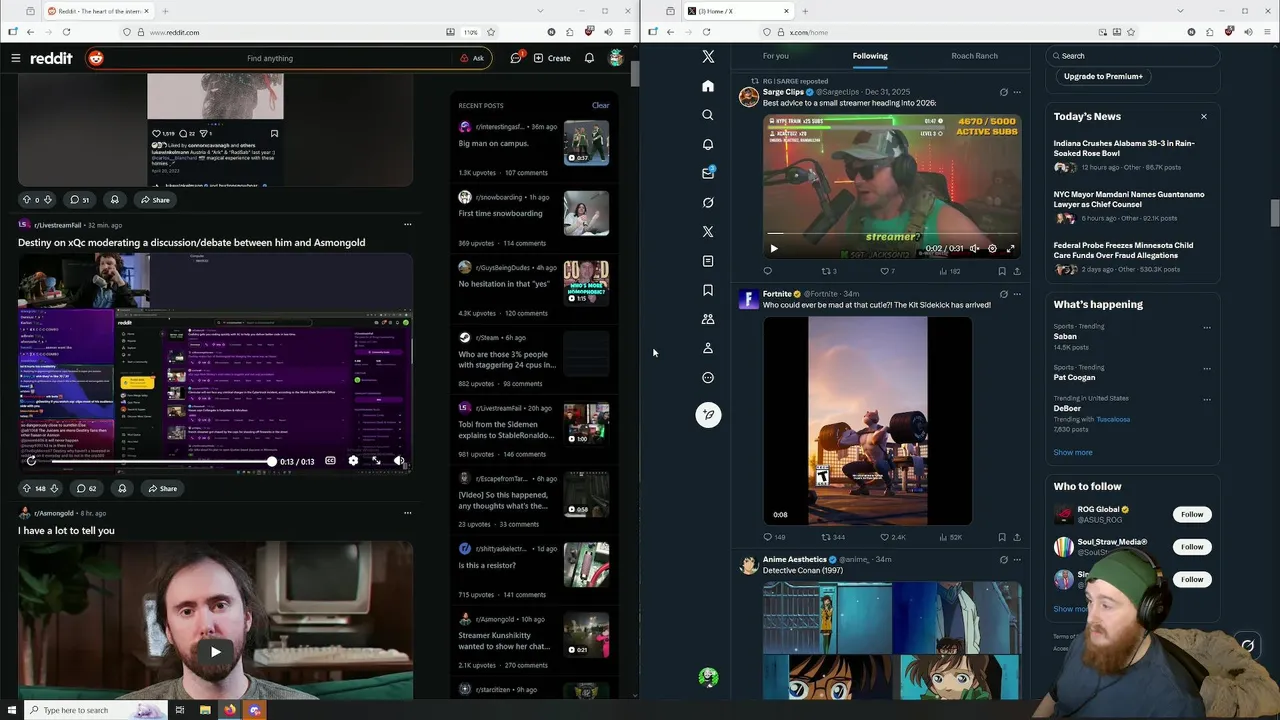Switch to the 'For you' tab on X
1280x720 pixels.
(x=775, y=56)
